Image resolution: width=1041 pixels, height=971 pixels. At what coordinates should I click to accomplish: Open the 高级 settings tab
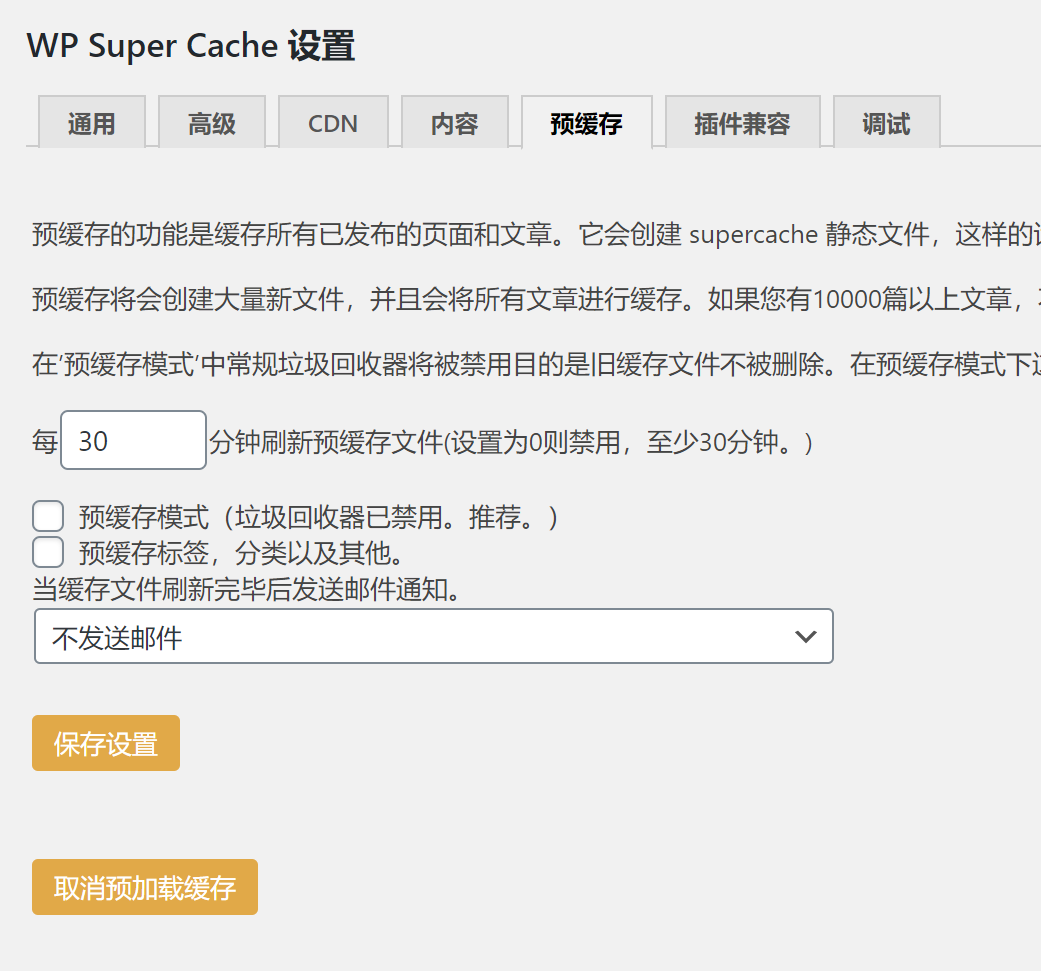click(x=212, y=123)
